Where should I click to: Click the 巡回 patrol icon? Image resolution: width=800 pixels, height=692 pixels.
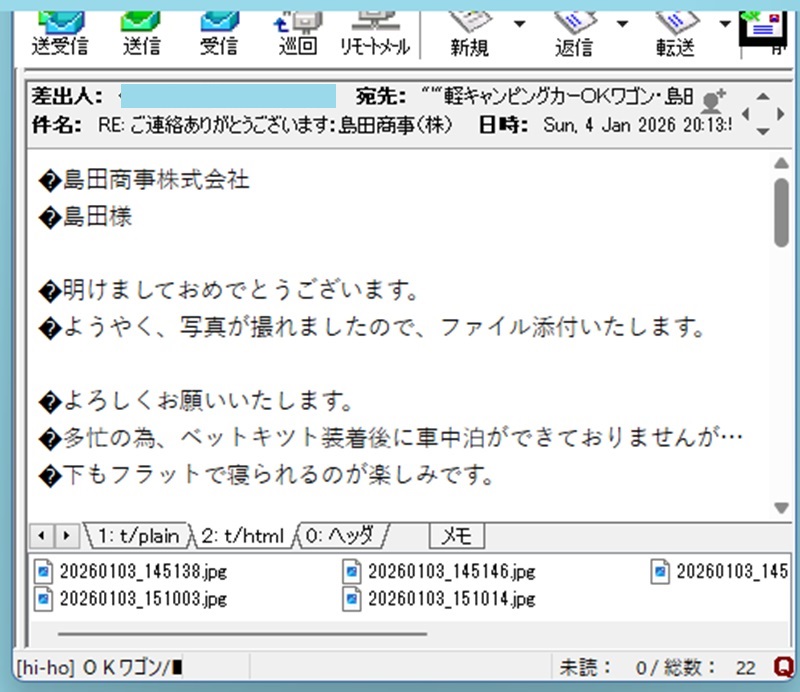[x=297, y=29]
